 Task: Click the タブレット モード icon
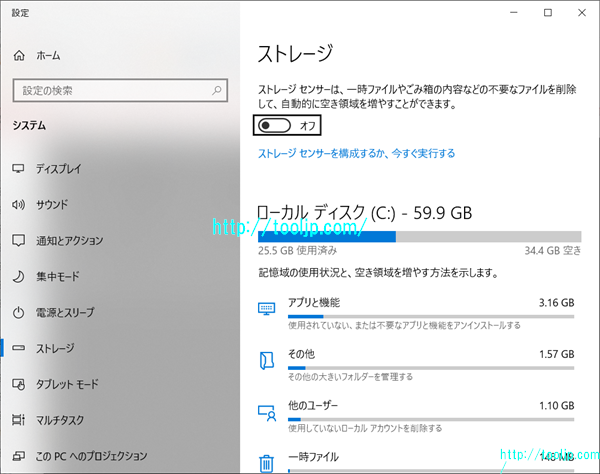[18, 384]
